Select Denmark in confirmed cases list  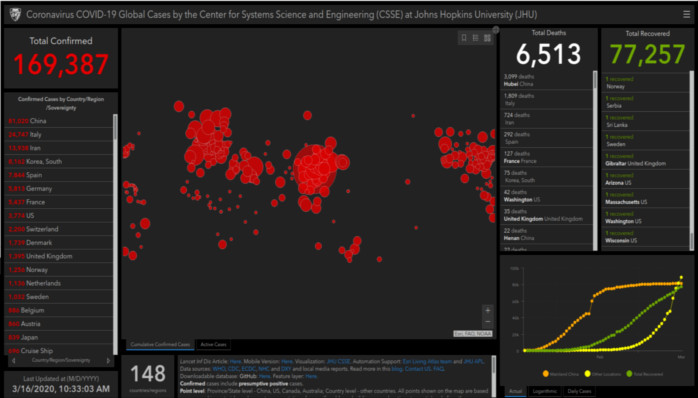point(59,243)
